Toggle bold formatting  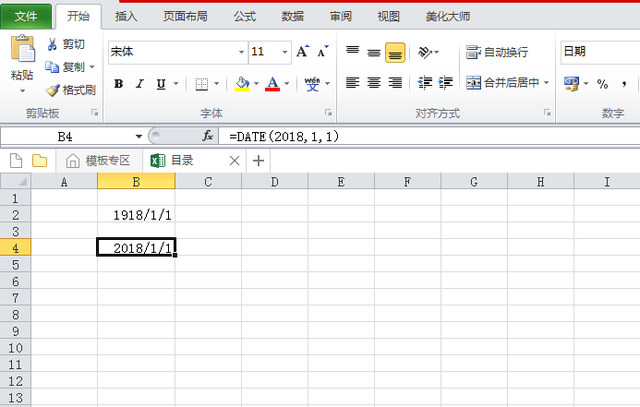[119, 84]
